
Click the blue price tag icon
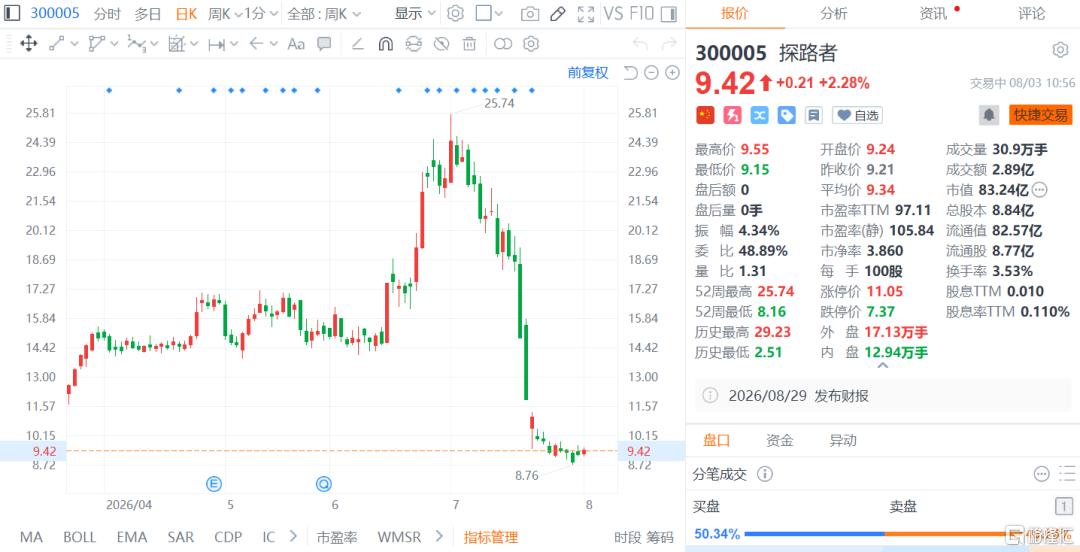[x=787, y=115]
